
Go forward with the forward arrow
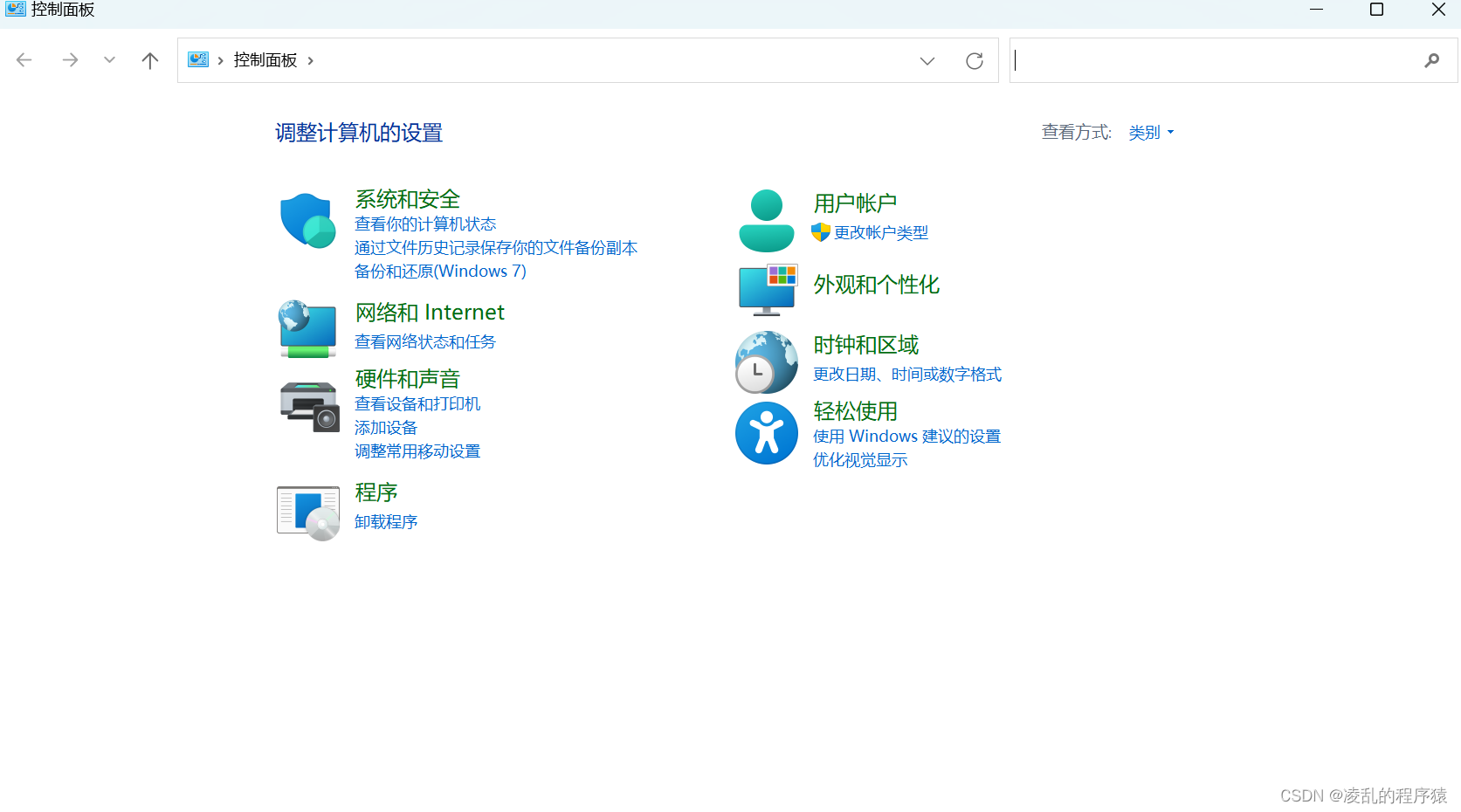click(70, 60)
